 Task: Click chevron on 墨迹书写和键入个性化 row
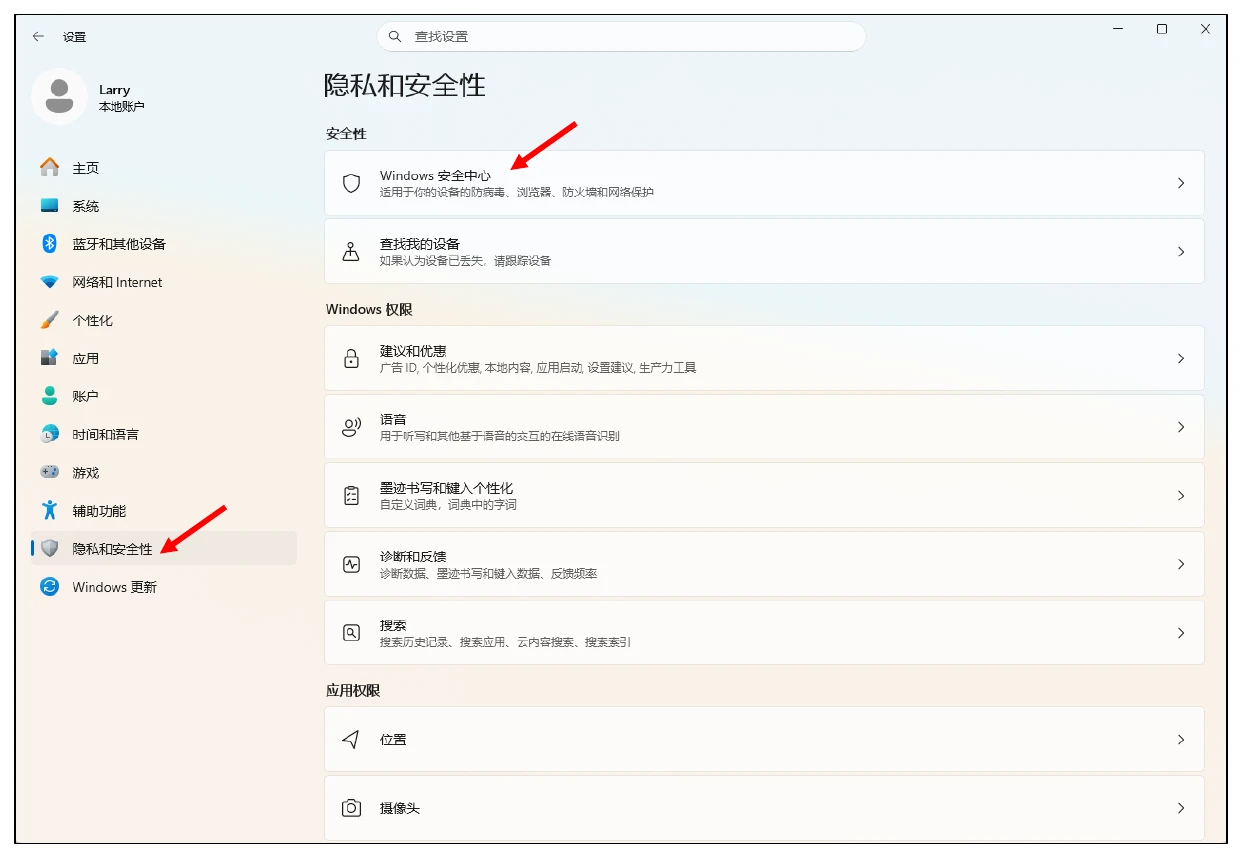pos(1181,495)
